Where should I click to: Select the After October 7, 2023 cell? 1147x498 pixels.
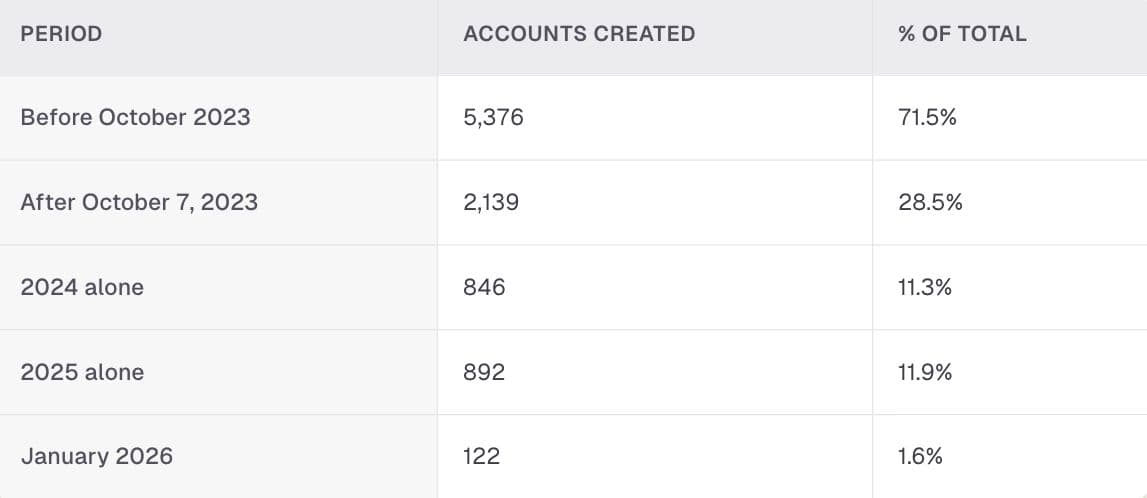point(139,202)
